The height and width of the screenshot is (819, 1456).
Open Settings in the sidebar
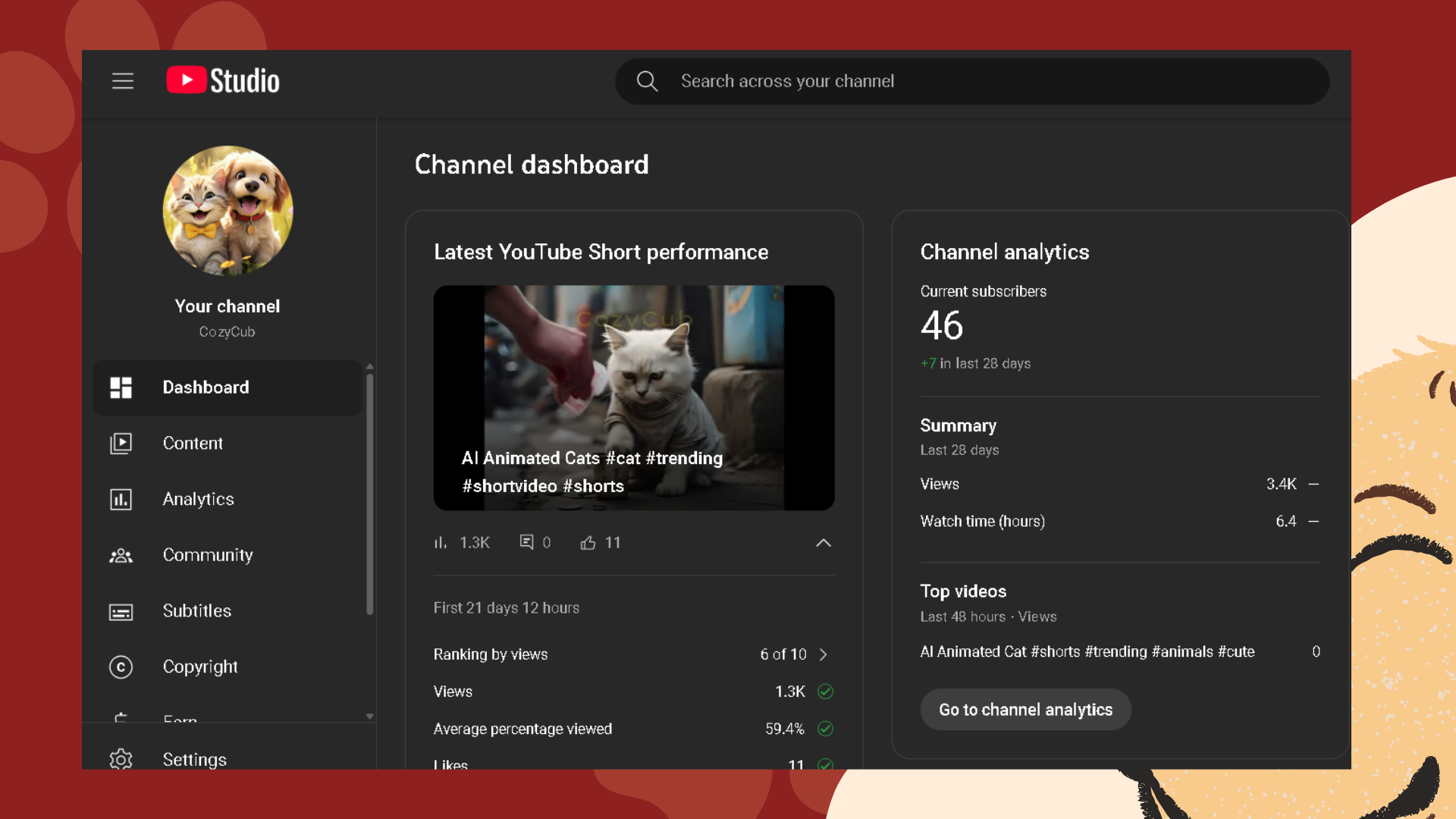(x=227, y=759)
